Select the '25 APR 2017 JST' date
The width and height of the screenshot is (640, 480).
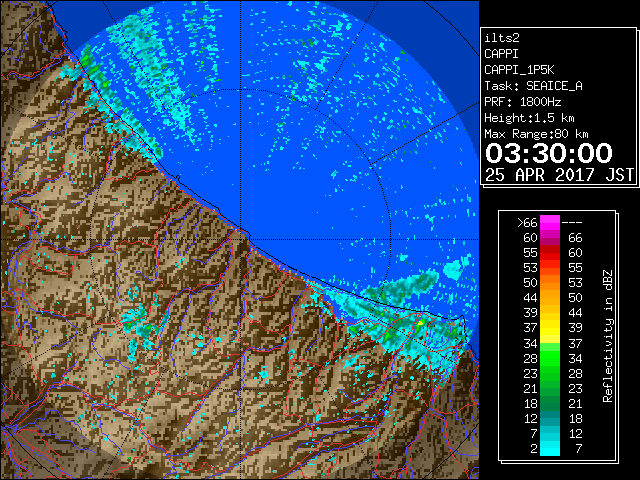(559, 175)
